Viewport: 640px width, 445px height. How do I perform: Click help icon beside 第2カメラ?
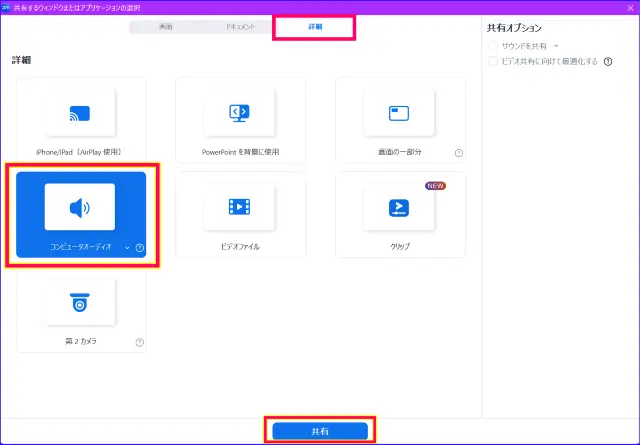[x=139, y=342]
